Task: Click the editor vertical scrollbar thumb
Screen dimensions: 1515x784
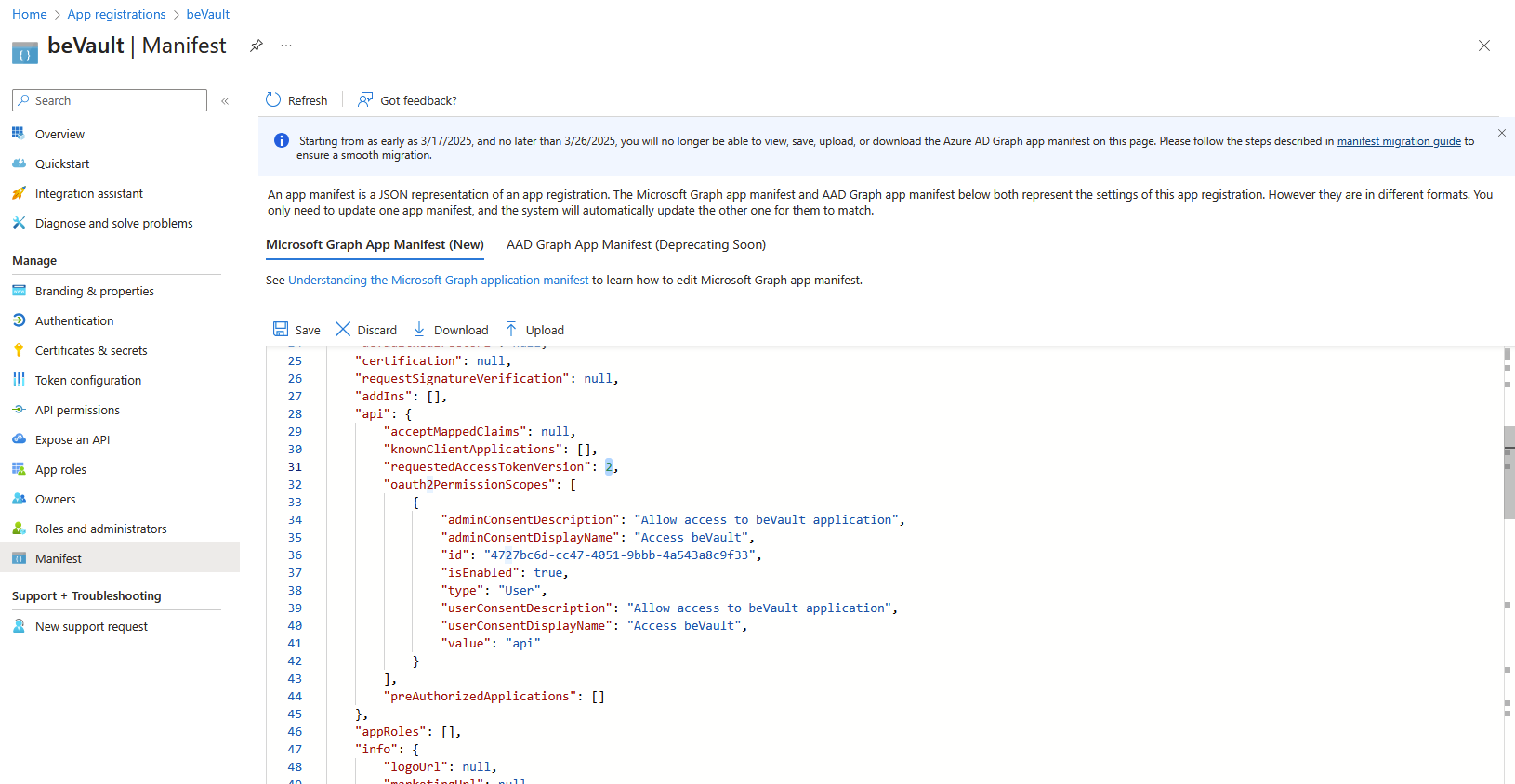Action: point(1508,472)
